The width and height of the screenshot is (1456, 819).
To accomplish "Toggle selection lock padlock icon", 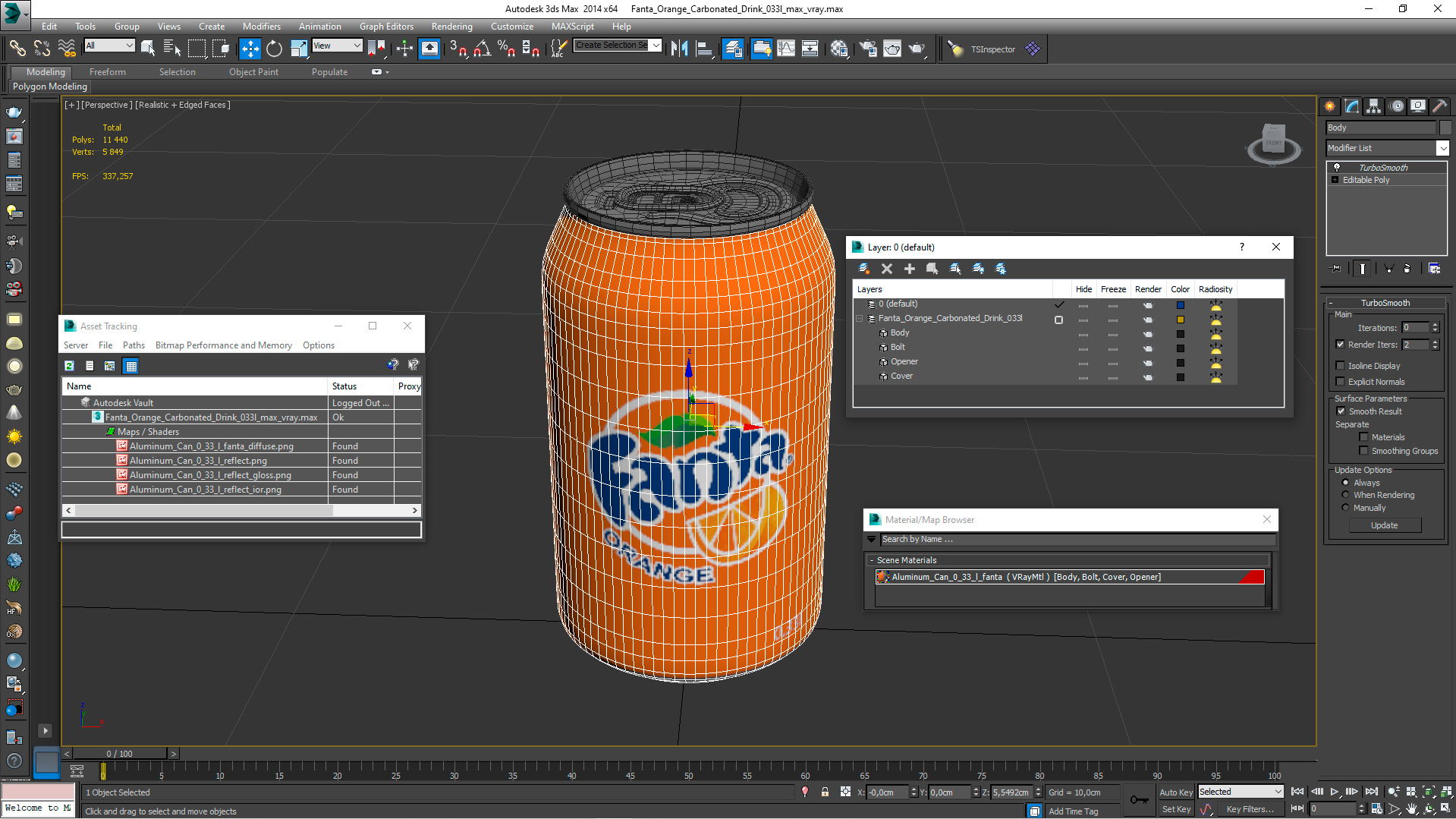I will (825, 792).
